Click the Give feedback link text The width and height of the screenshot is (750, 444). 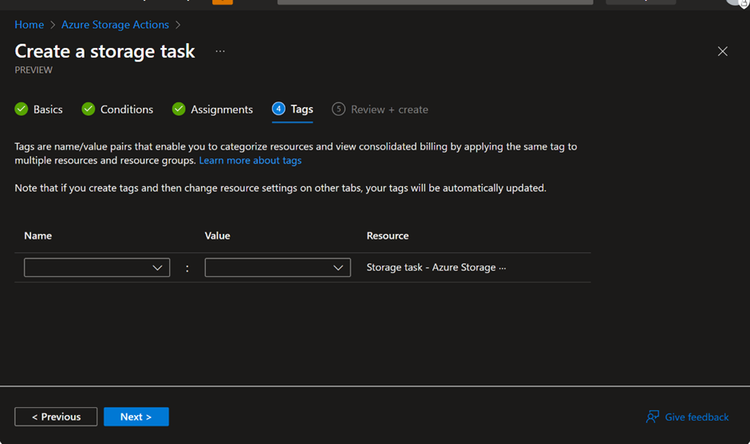pos(697,417)
